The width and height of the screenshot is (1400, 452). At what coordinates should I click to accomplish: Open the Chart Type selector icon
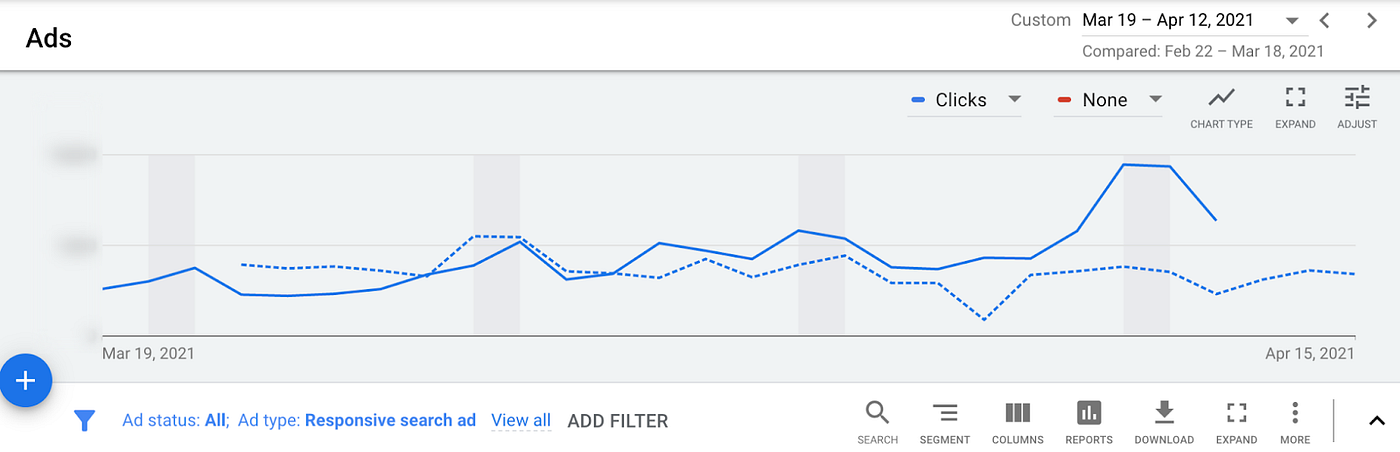click(1221, 98)
